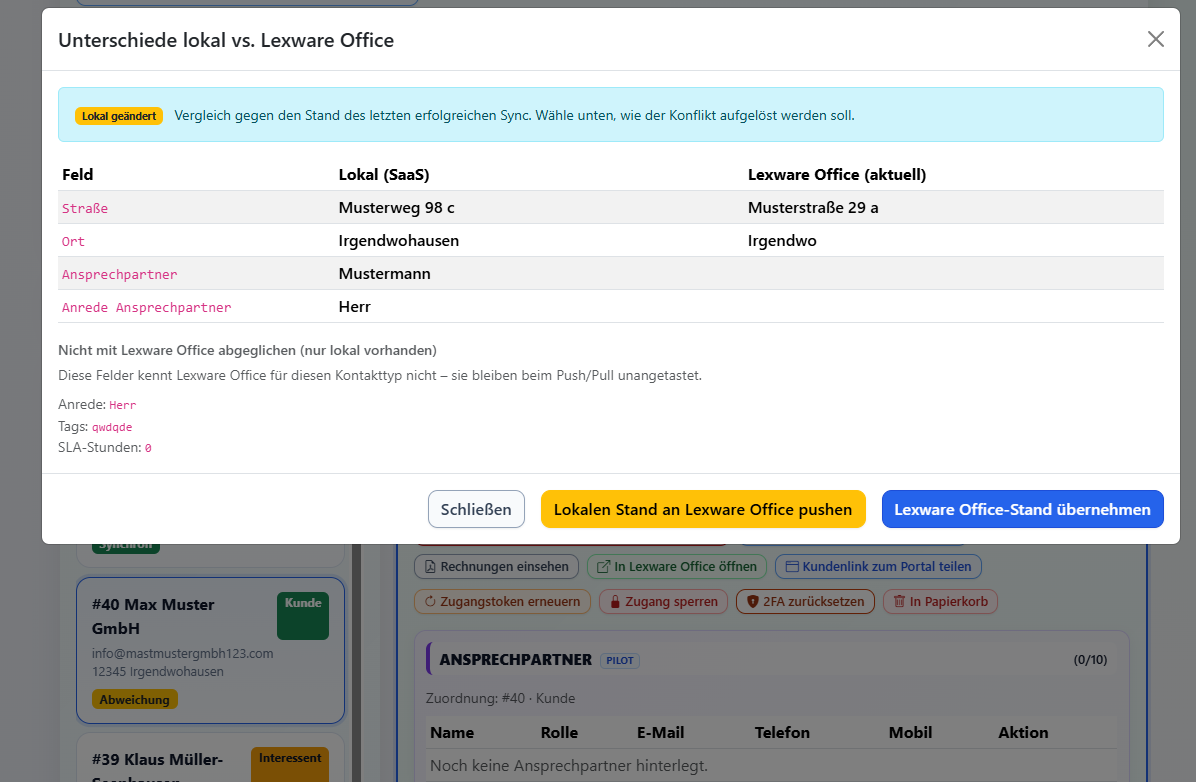Click Aktion column header in contacts table
The height and width of the screenshot is (782, 1196).
(x=1024, y=732)
